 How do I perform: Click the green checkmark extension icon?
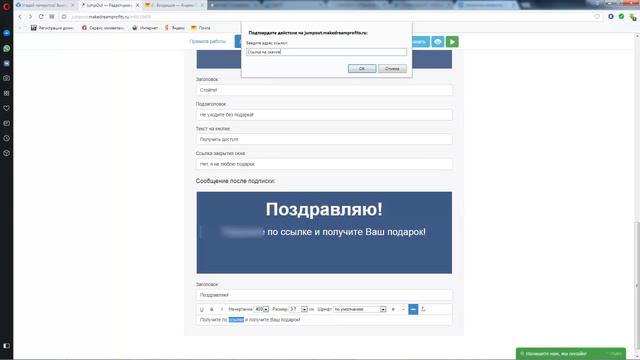(621, 17)
